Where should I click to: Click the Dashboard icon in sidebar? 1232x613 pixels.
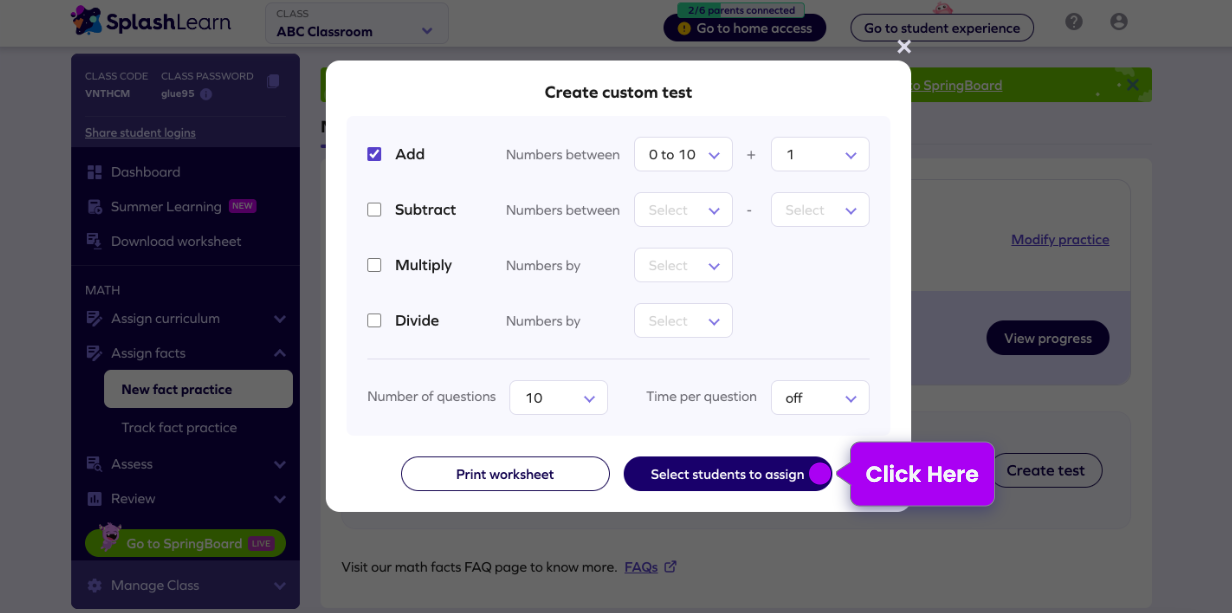95,172
